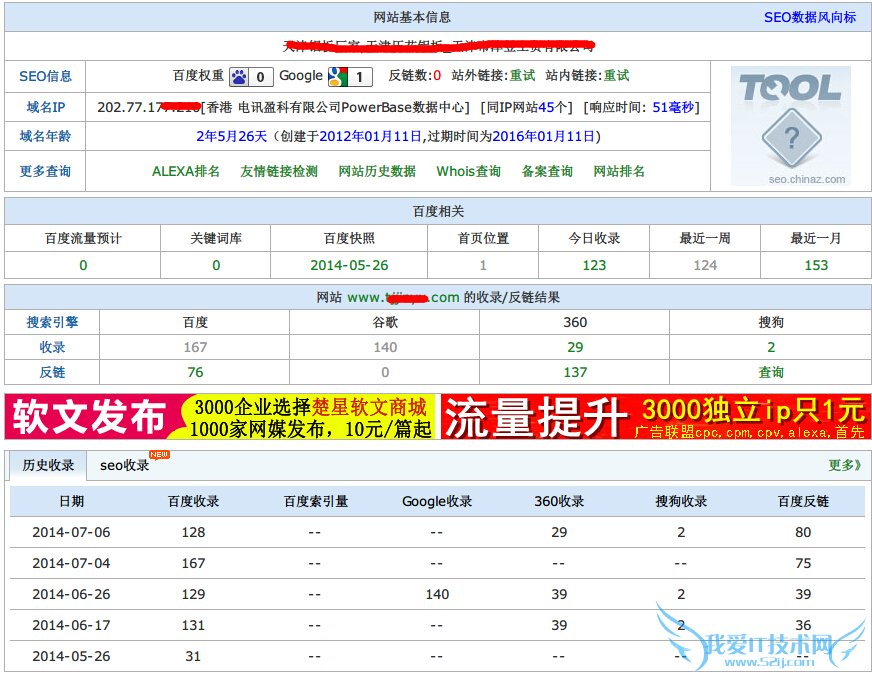Click the TOOL seo.chinaz.com thumbnail
The height and width of the screenshot is (677, 872).
click(x=791, y=126)
